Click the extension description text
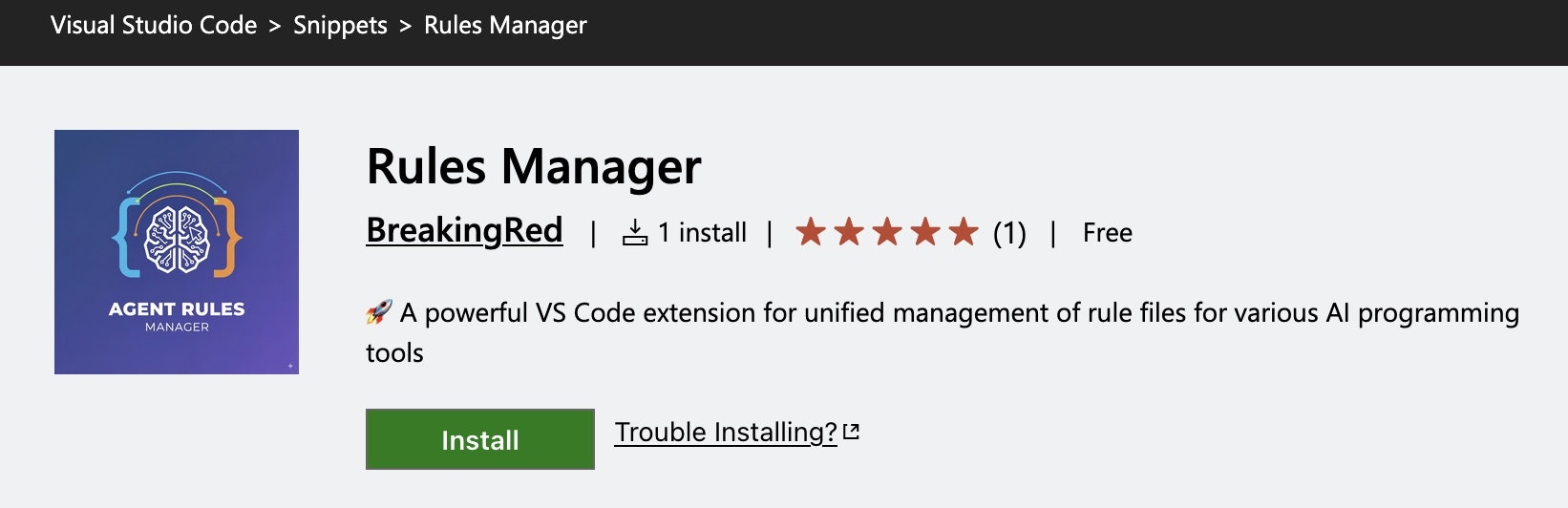 click(x=959, y=313)
